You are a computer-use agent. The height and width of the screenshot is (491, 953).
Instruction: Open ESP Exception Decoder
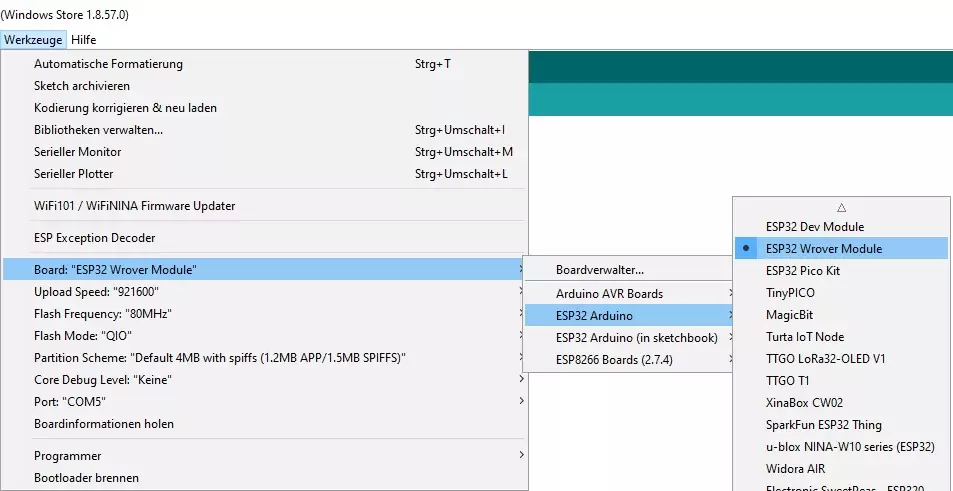click(x=265, y=238)
